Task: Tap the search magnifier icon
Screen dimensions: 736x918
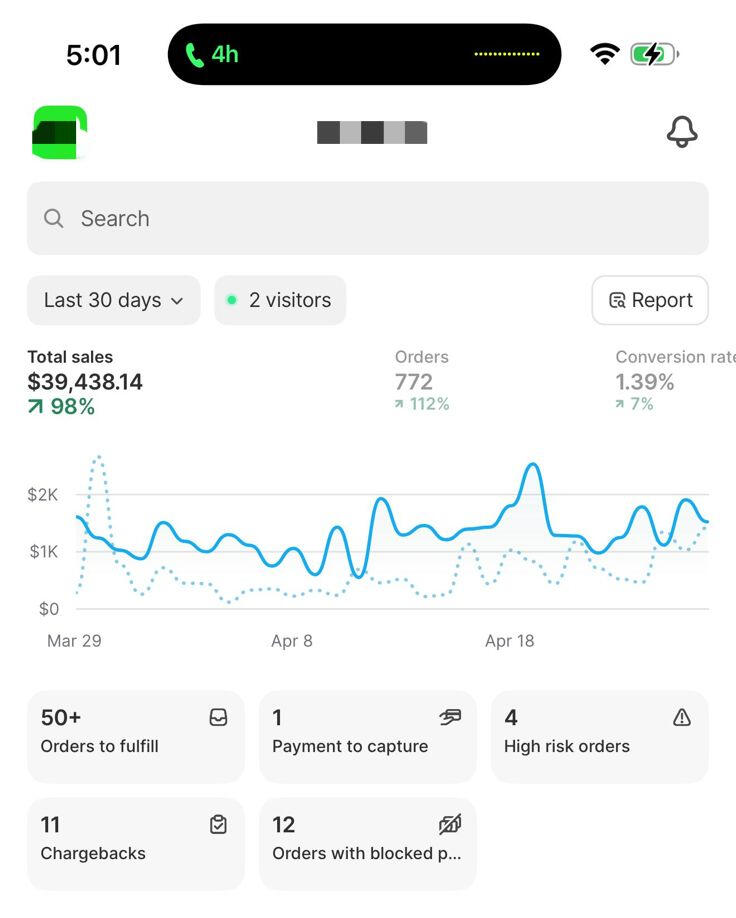Action: coord(54,218)
